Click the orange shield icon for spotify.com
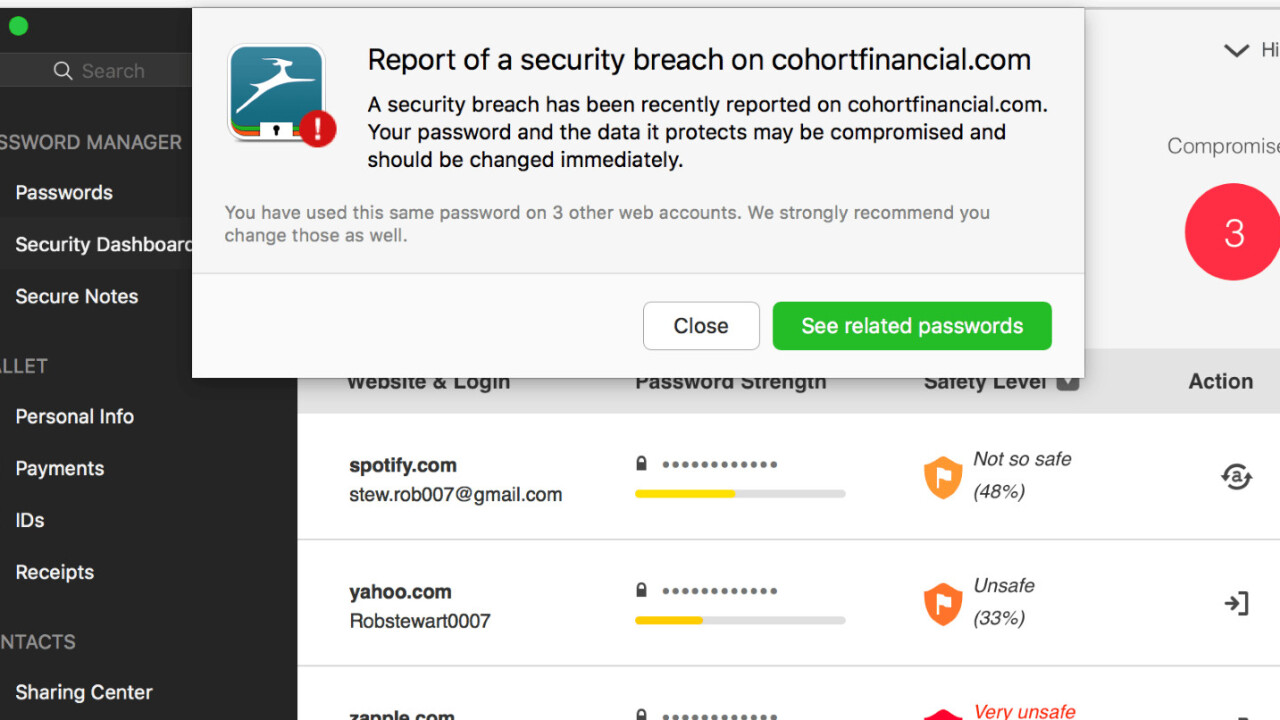 tap(943, 478)
